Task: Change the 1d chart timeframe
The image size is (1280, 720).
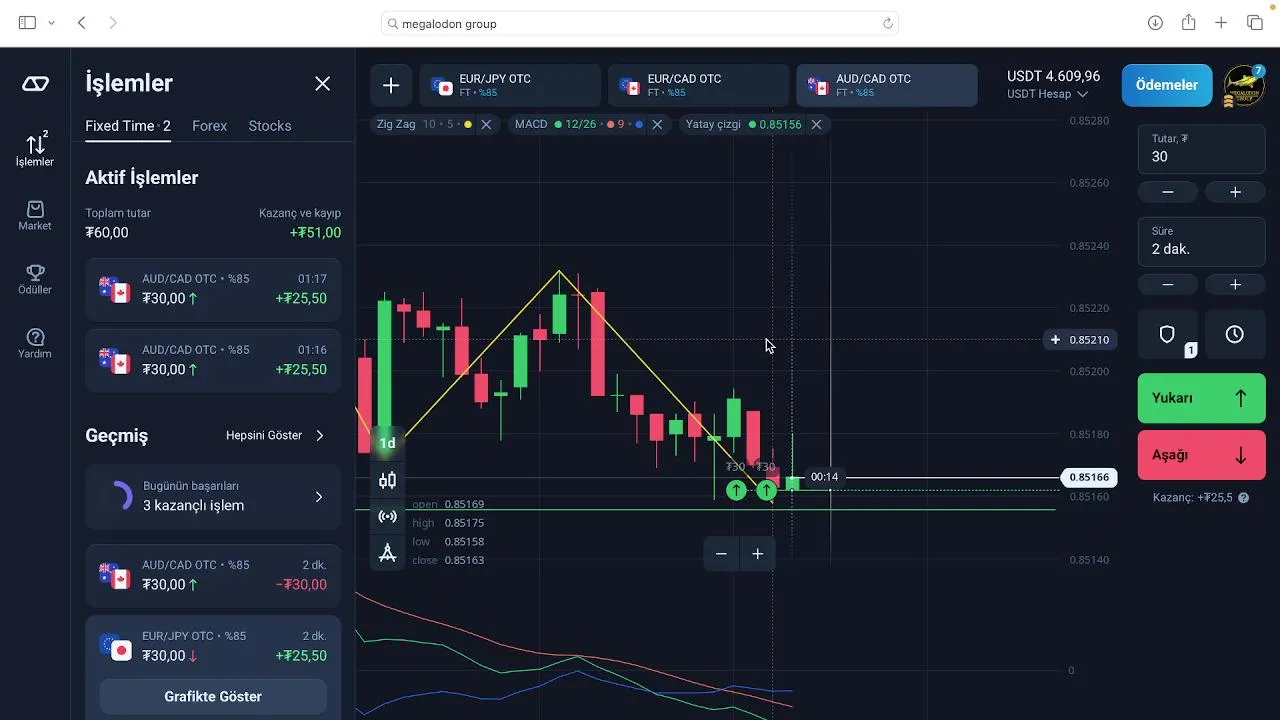Action: (387, 443)
